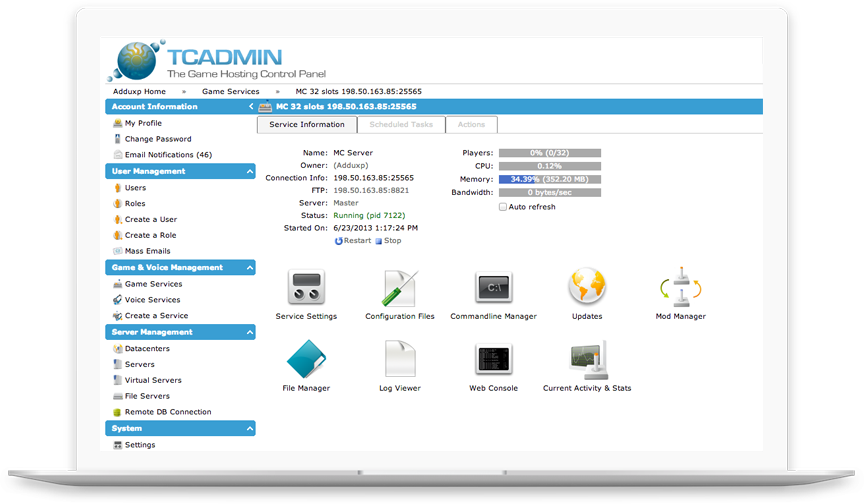
Task: Click the Restart link
Action: tap(358, 241)
